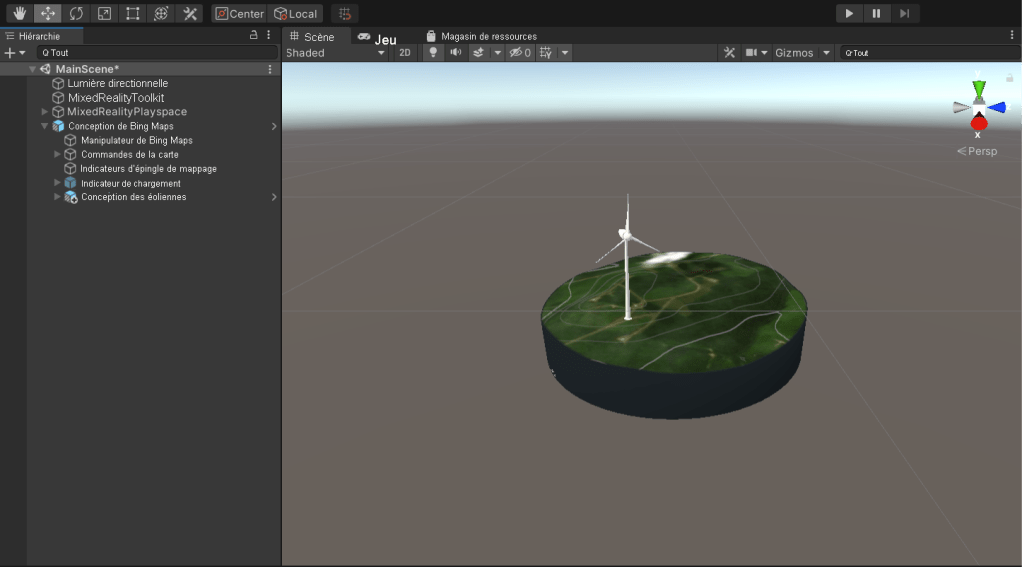Switch to the Jeu tab
This screenshot has width=1022, height=567.
tap(377, 37)
